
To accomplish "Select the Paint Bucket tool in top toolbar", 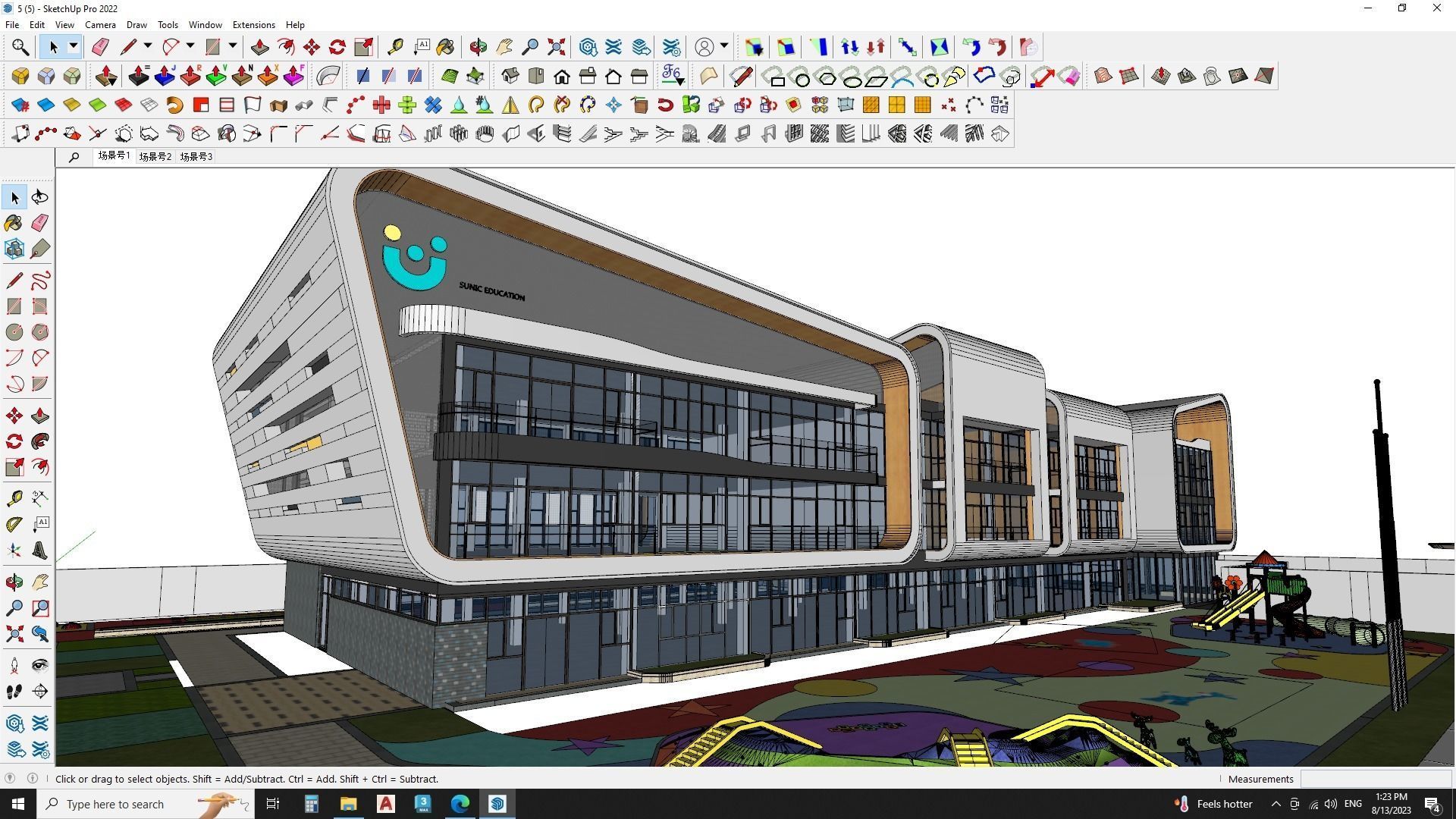I will point(446,47).
